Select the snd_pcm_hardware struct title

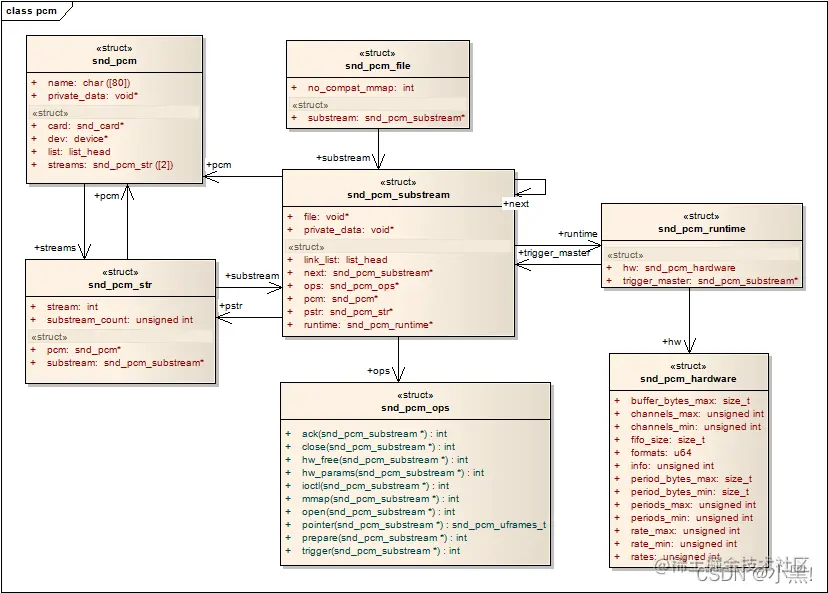(688, 379)
